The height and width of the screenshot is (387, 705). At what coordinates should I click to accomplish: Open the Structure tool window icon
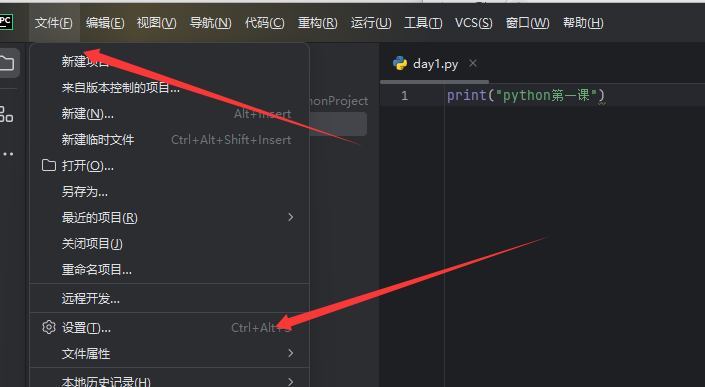tap(6, 114)
